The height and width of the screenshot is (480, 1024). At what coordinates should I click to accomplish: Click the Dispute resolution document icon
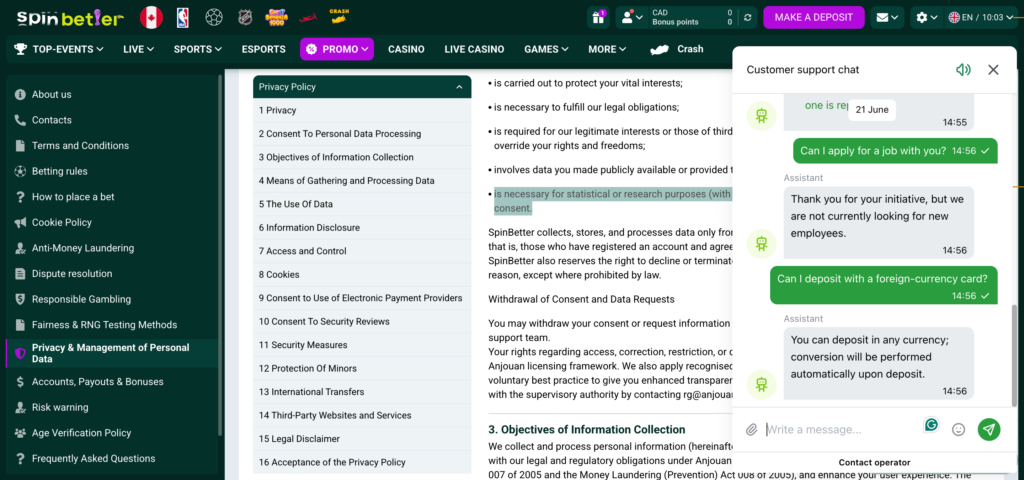pos(20,274)
